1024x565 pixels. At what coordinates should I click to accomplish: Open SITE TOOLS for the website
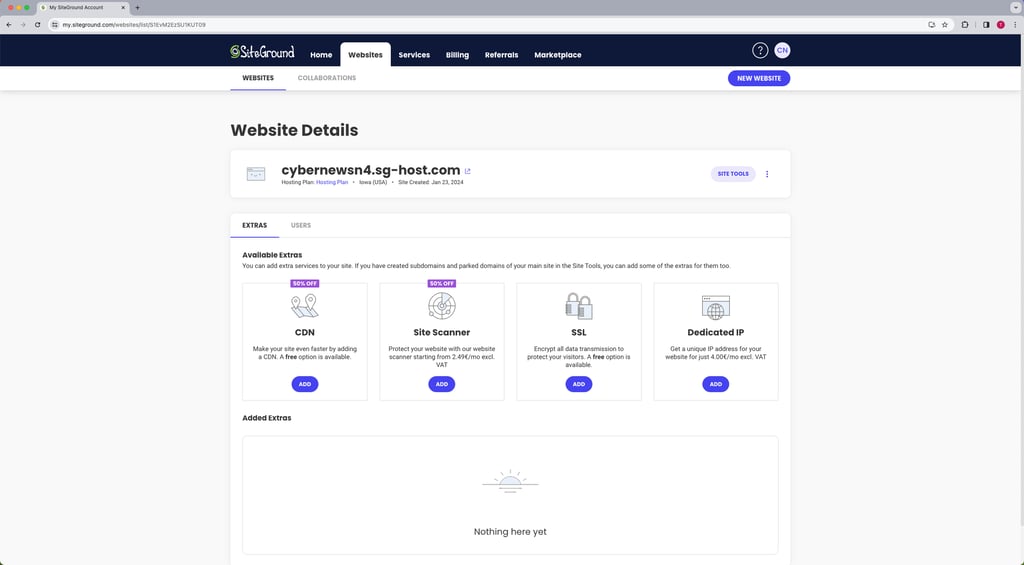pyautogui.click(x=733, y=174)
